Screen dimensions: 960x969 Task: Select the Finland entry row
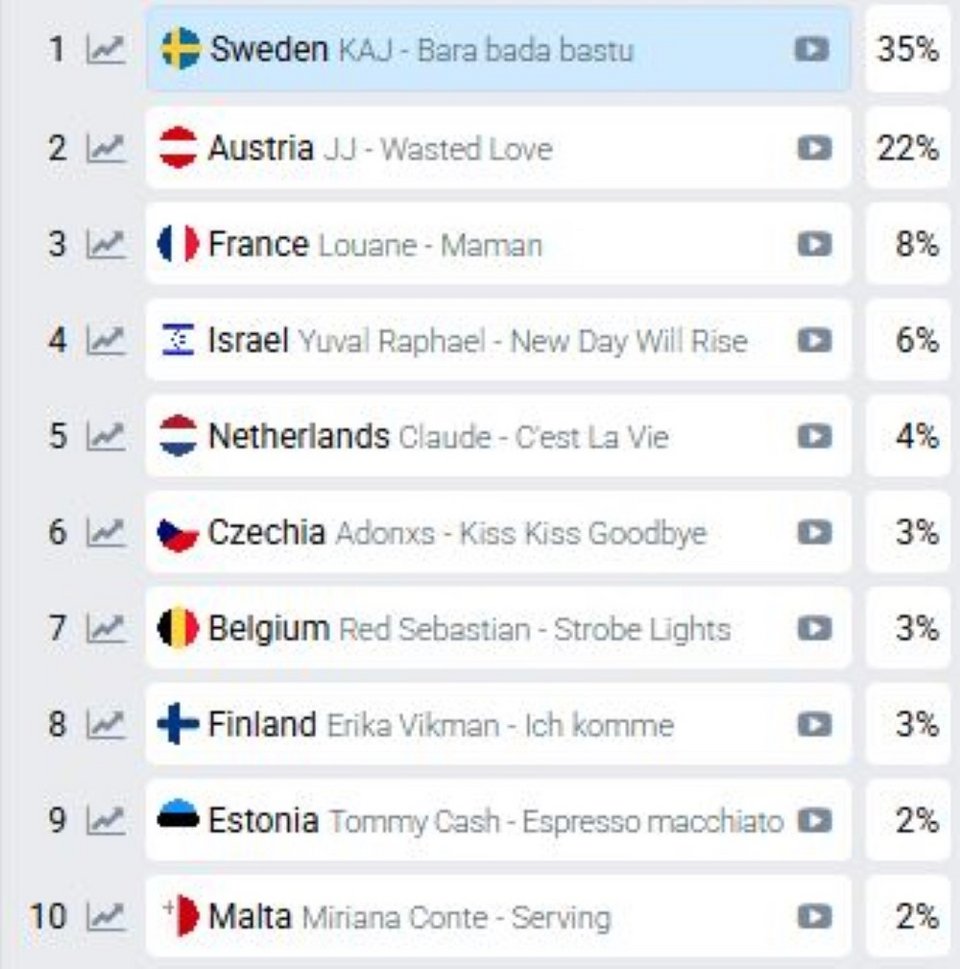[498, 724]
